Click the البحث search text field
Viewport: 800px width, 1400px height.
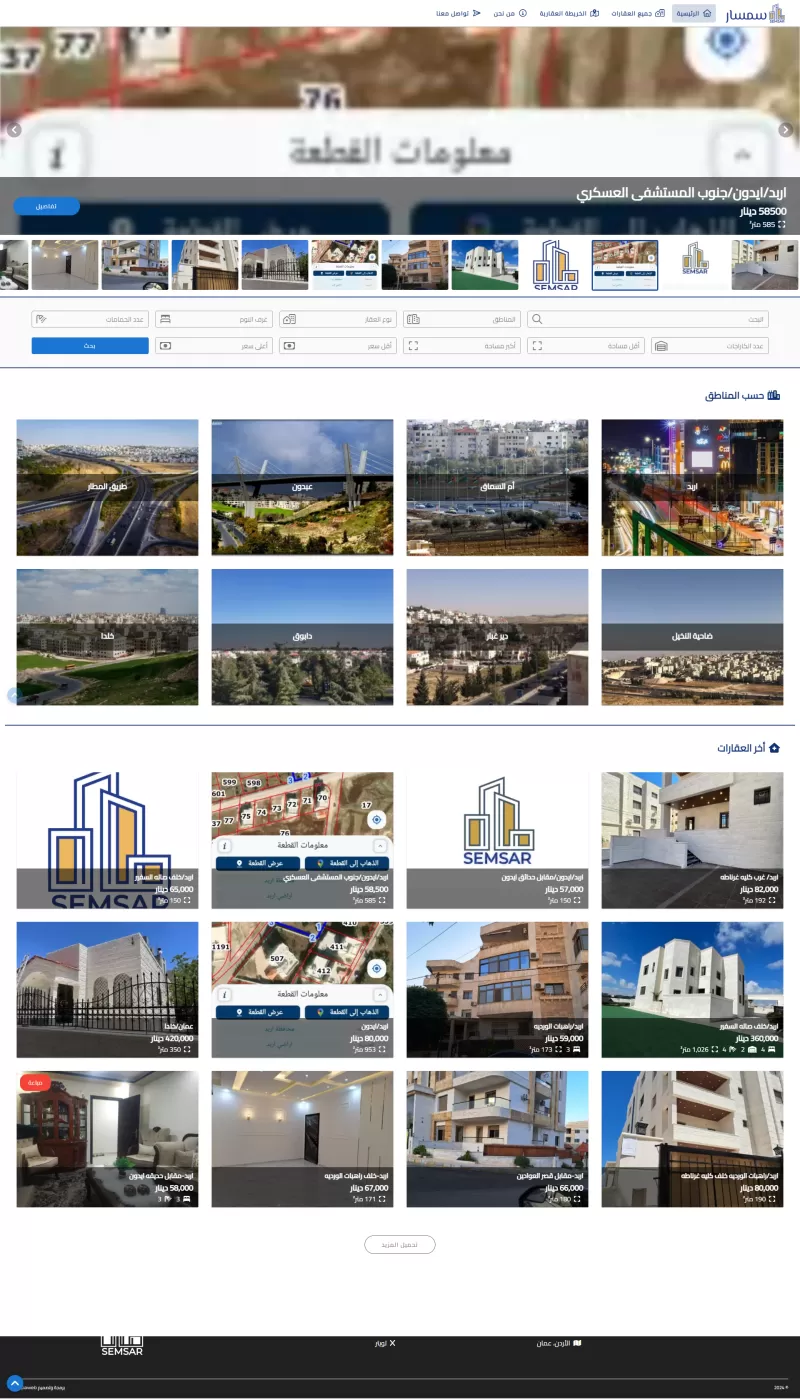[649, 319]
